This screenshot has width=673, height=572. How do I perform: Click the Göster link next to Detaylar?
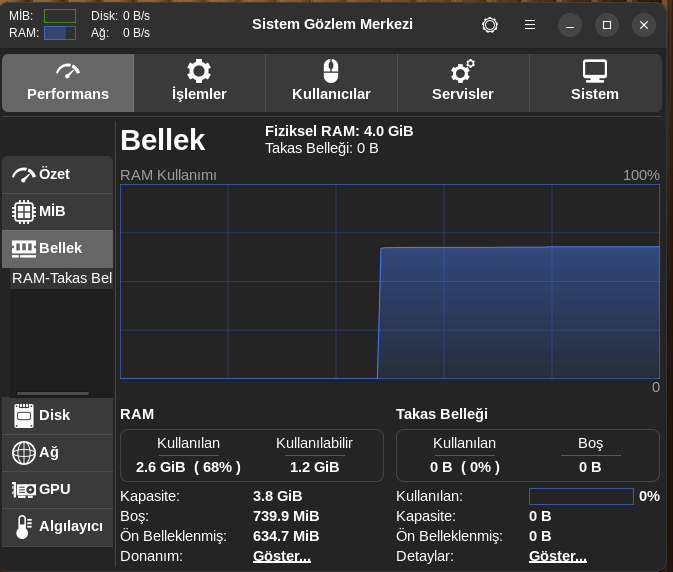pyautogui.click(x=557, y=556)
